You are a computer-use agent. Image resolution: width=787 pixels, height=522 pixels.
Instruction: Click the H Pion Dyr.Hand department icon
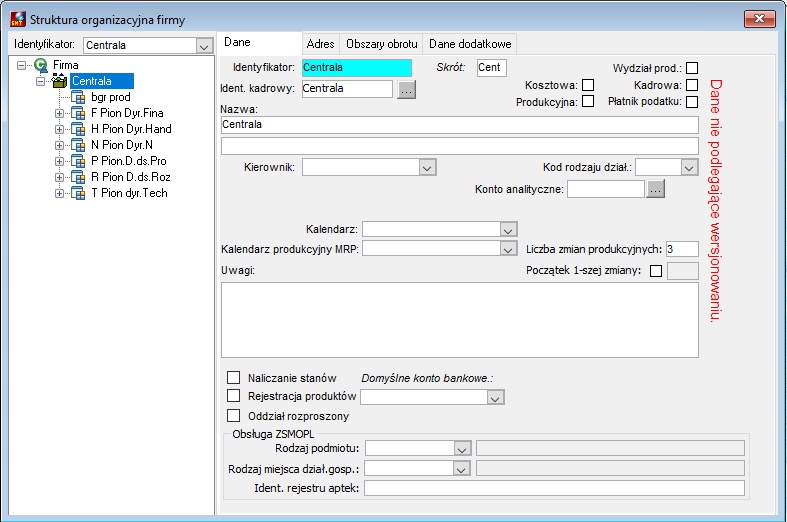click(78, 129)
